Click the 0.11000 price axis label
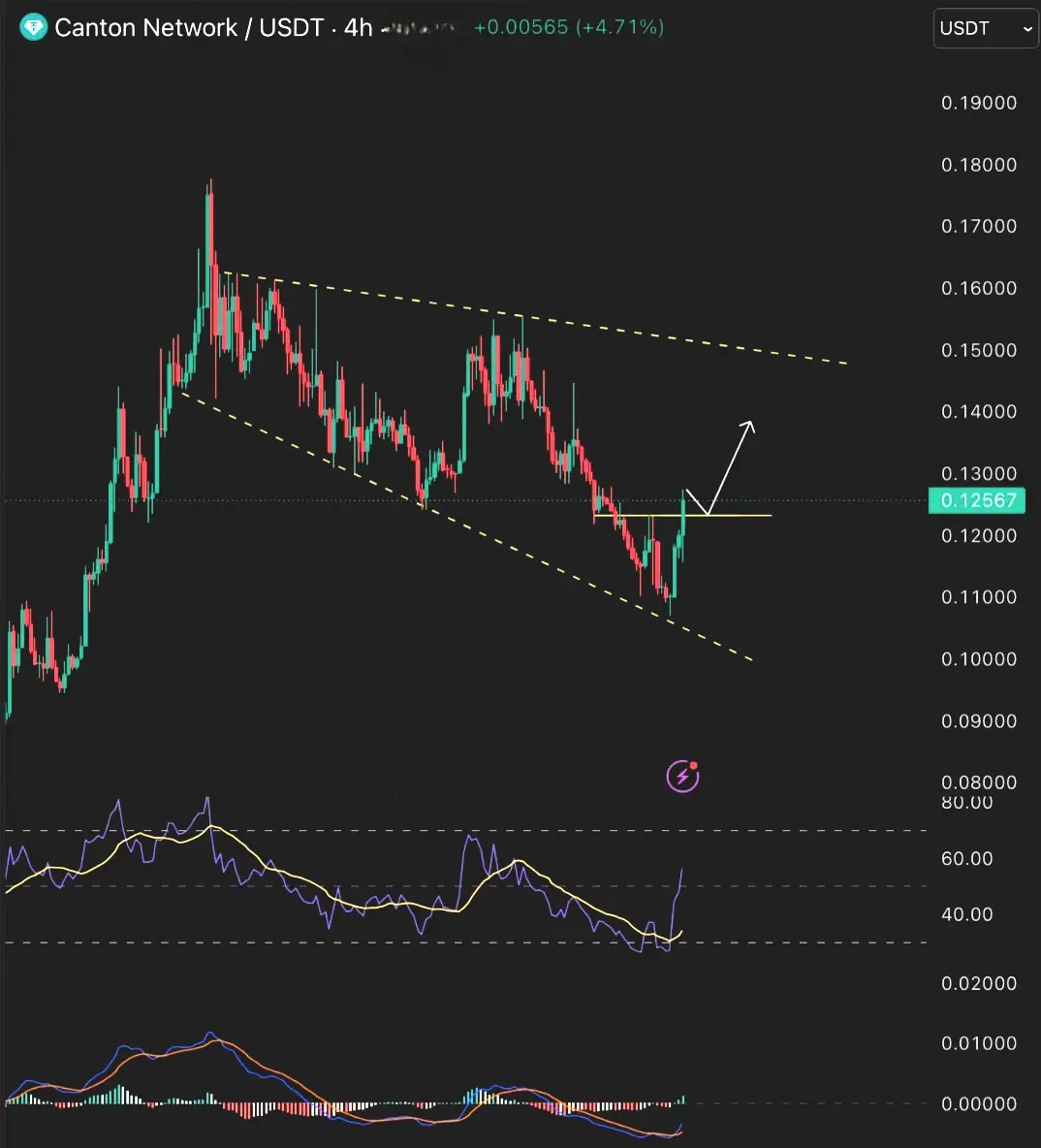This screenshot has height=1148, width=1041. 979,597
